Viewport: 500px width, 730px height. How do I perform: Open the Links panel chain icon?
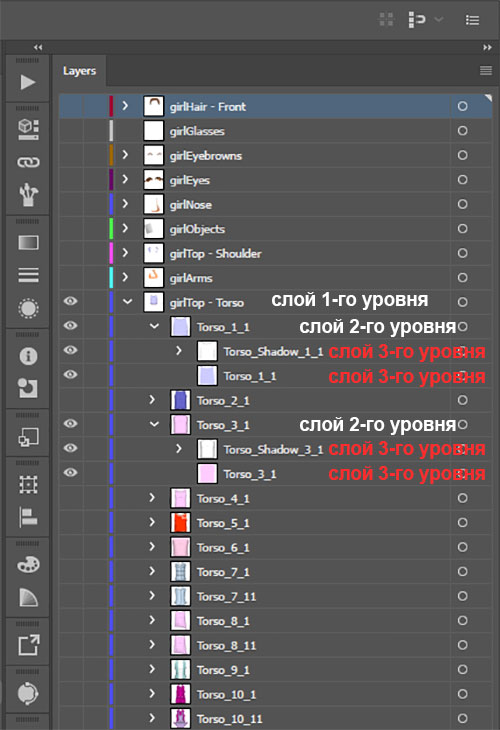pos(28,162)
